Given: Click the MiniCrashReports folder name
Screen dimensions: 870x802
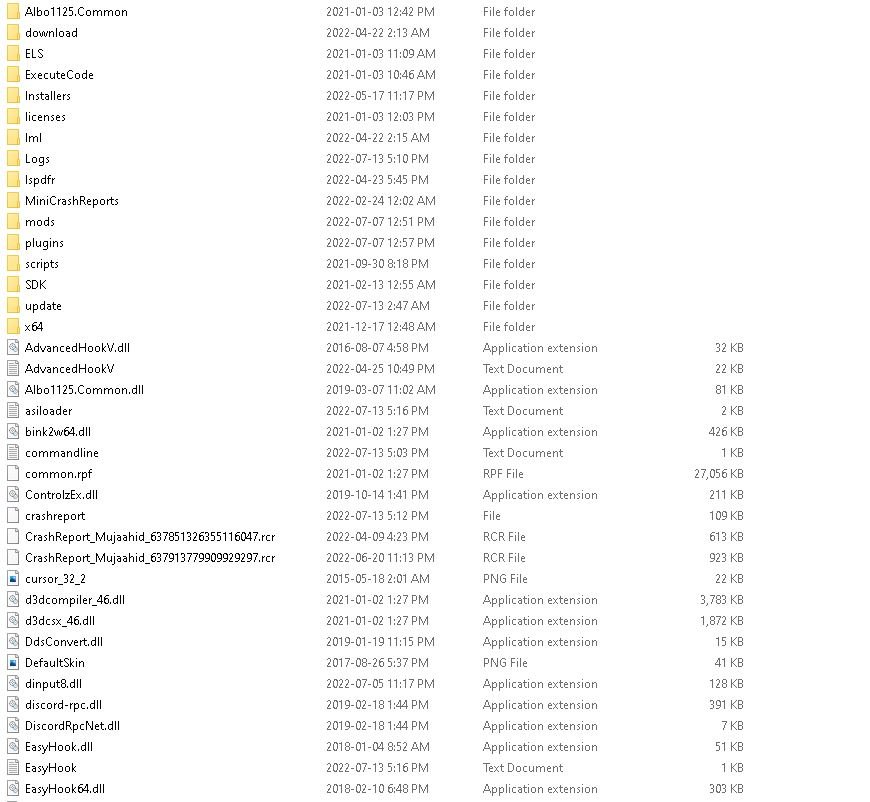Looking at the screenshot, I should [72, 201].
